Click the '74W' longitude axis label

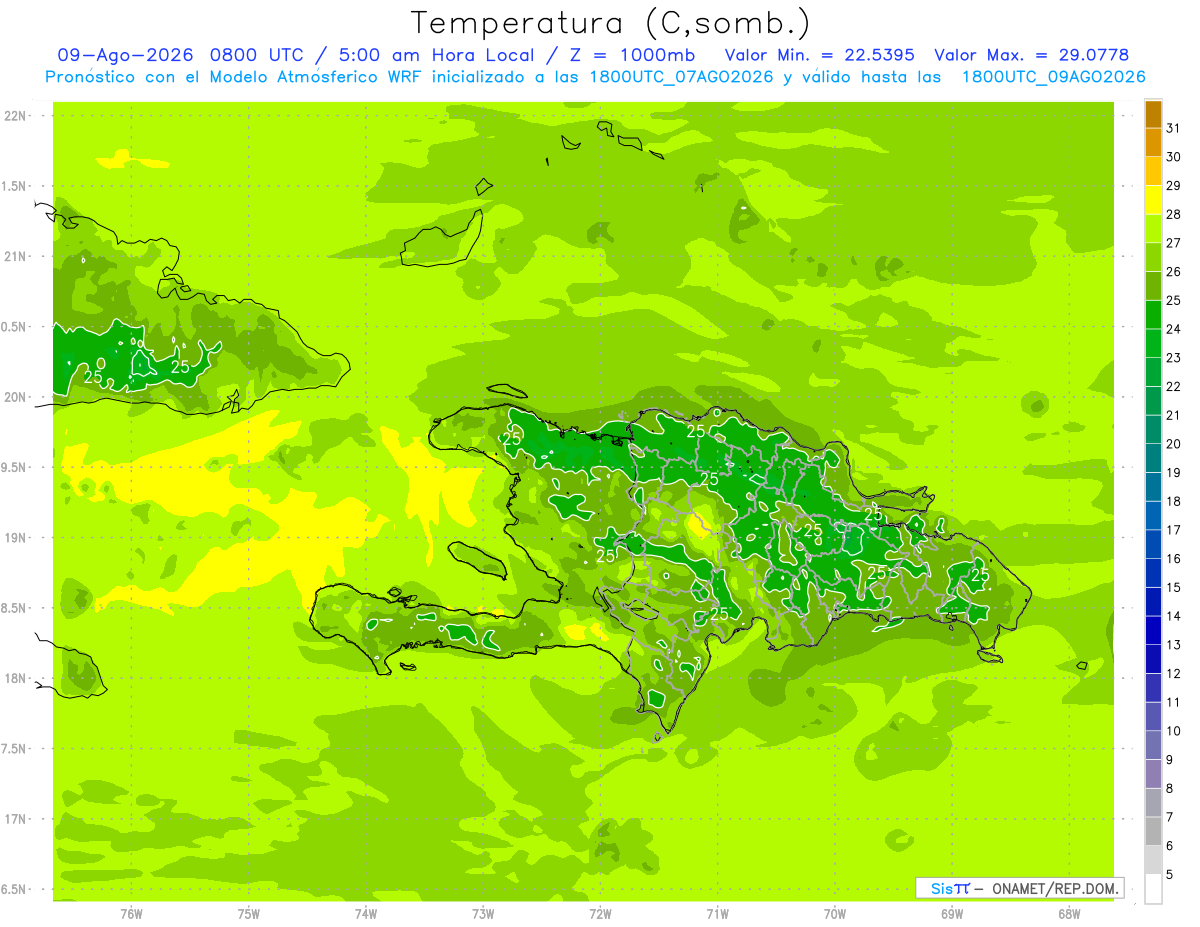click(366, 913)
